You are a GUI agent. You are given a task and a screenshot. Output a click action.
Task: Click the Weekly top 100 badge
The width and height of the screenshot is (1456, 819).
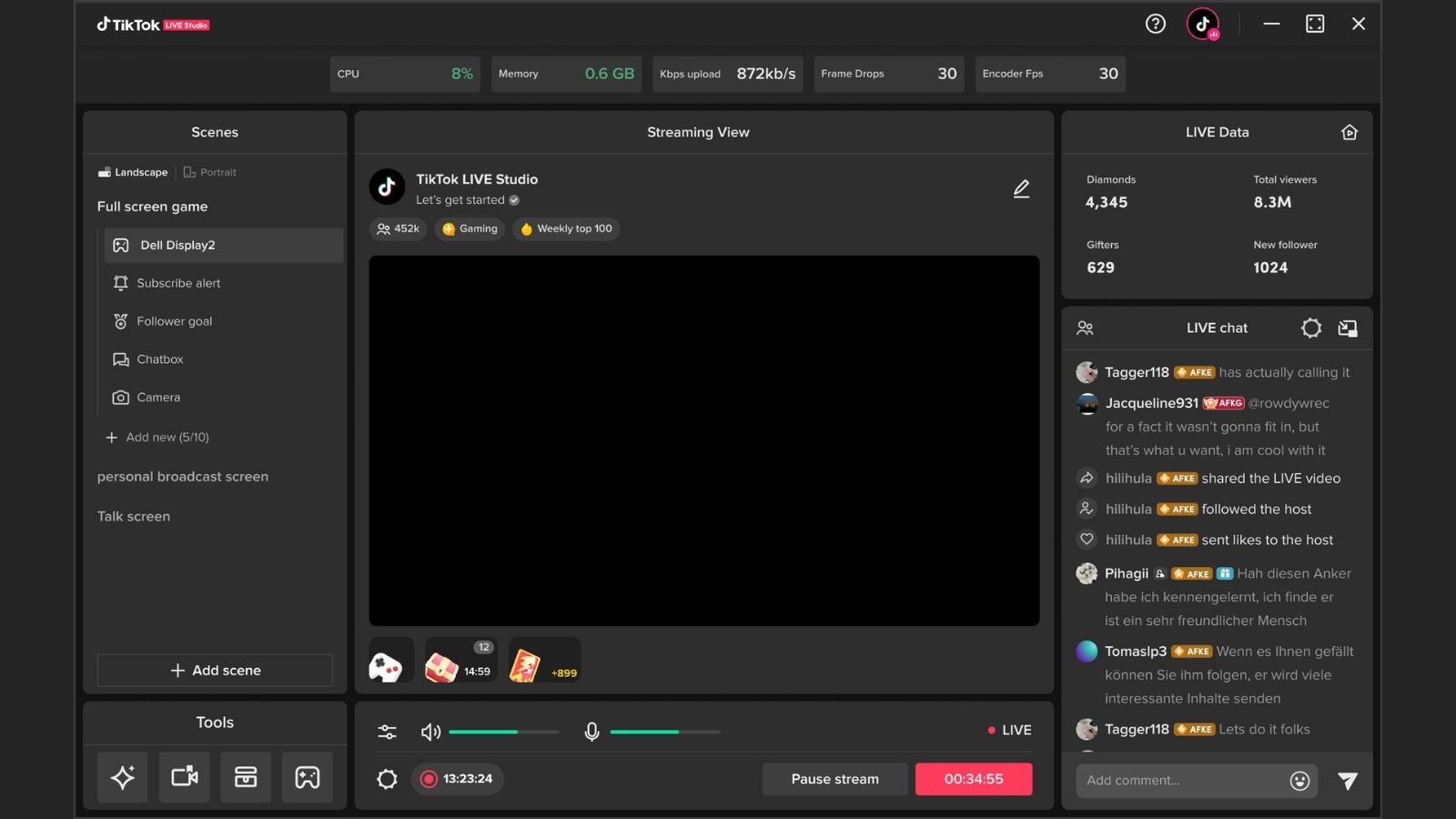click(x=565, y=229)
